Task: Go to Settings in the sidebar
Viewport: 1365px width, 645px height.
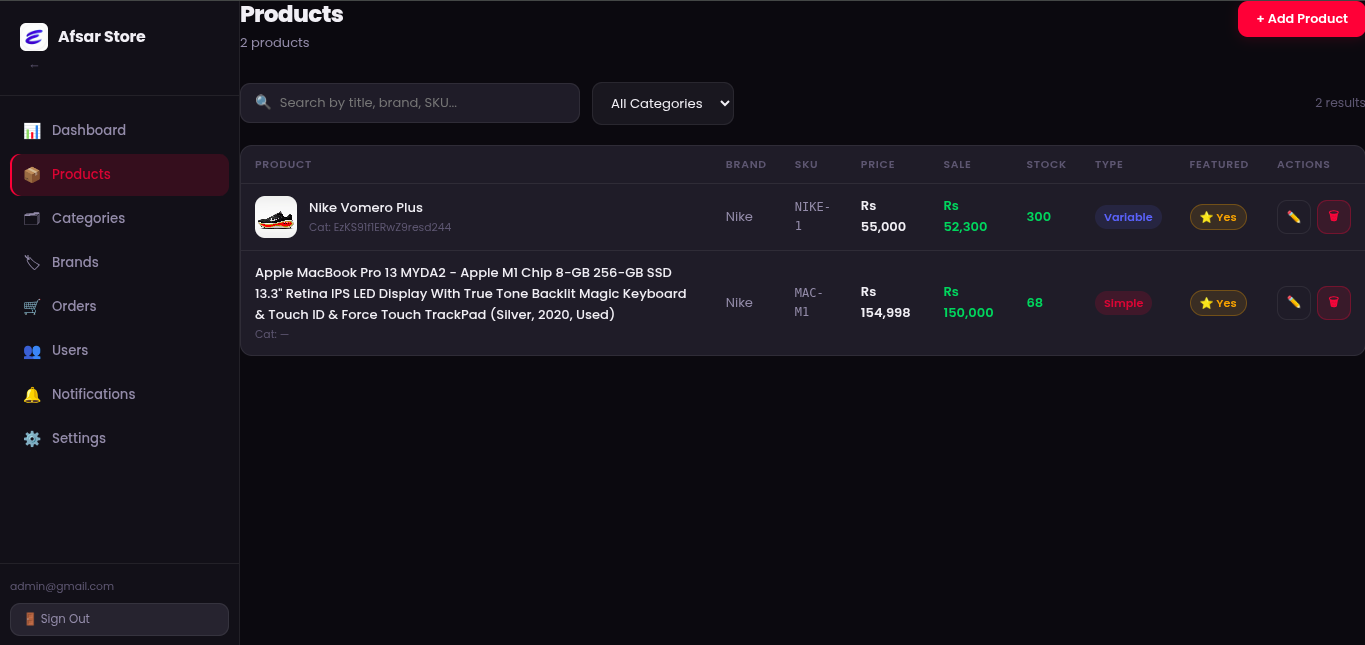Action: (120, 438)
